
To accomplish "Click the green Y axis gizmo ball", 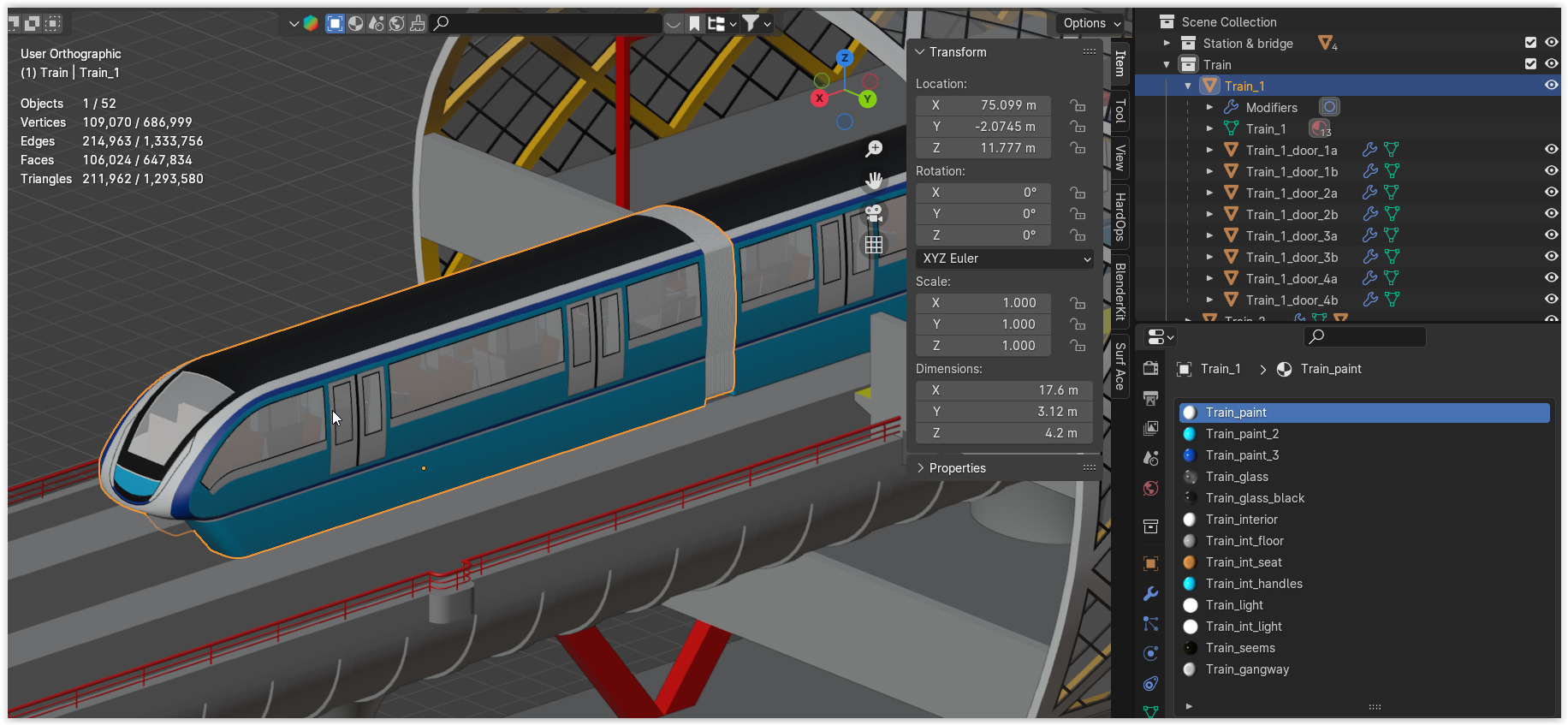I will 868,99.
